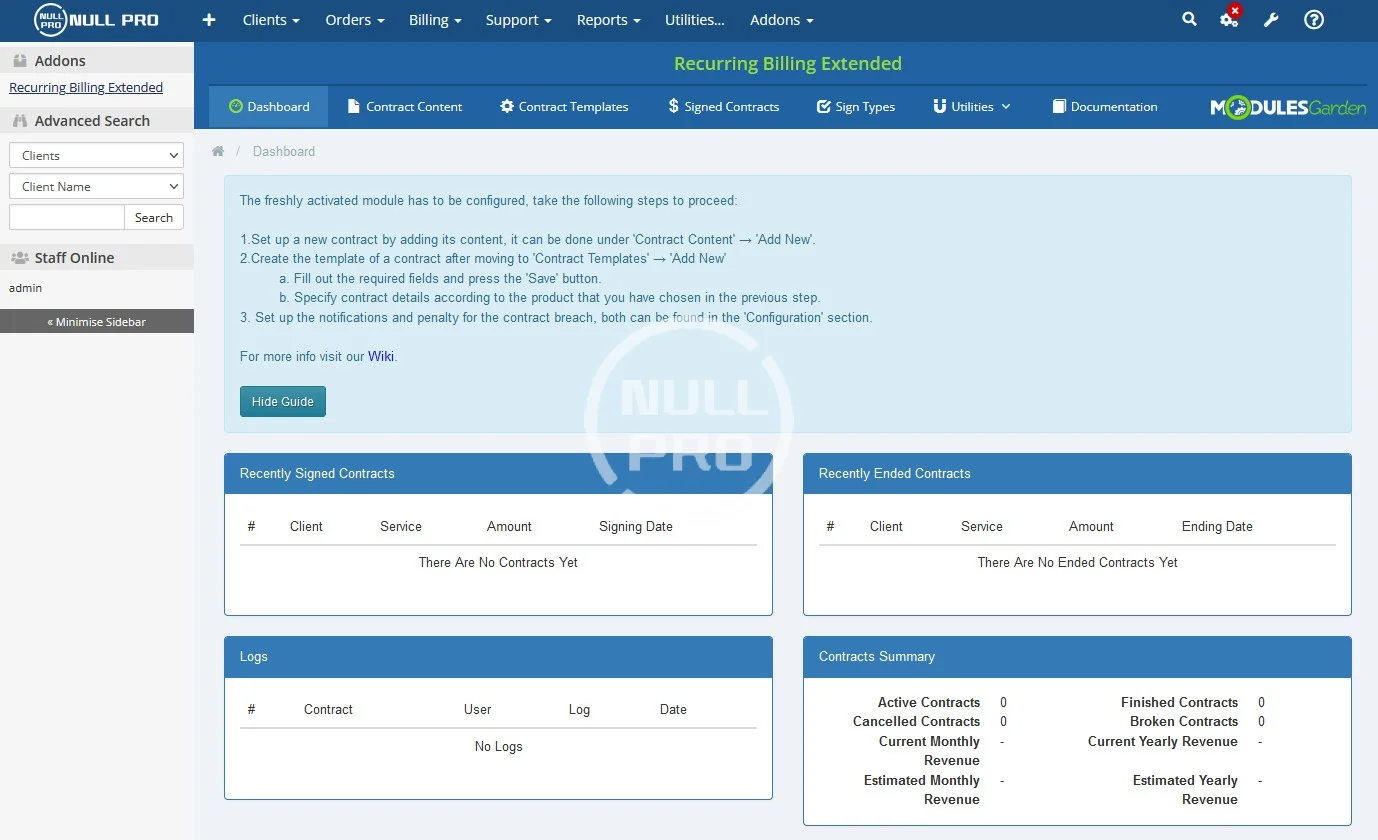This screenshot has height=840, width=1378.
Task: Open the Sign Types tab
Action: click(856, 107)
